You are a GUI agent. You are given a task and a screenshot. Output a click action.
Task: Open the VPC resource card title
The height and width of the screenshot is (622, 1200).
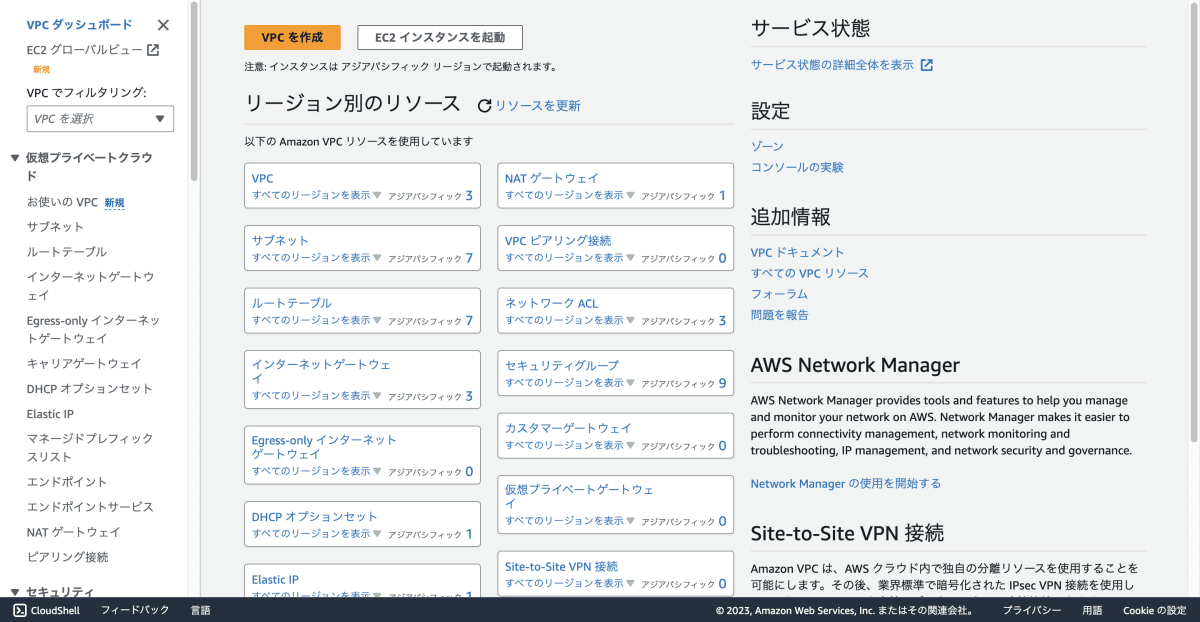click(262, 179)
